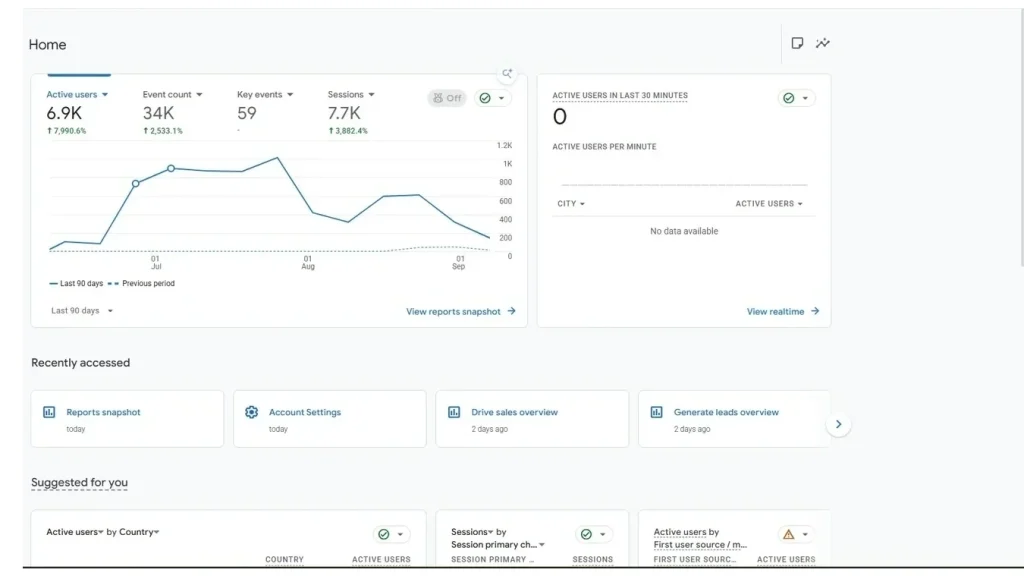
Task: Select the second hollow data point on the chart
Action: coord(171,168)
